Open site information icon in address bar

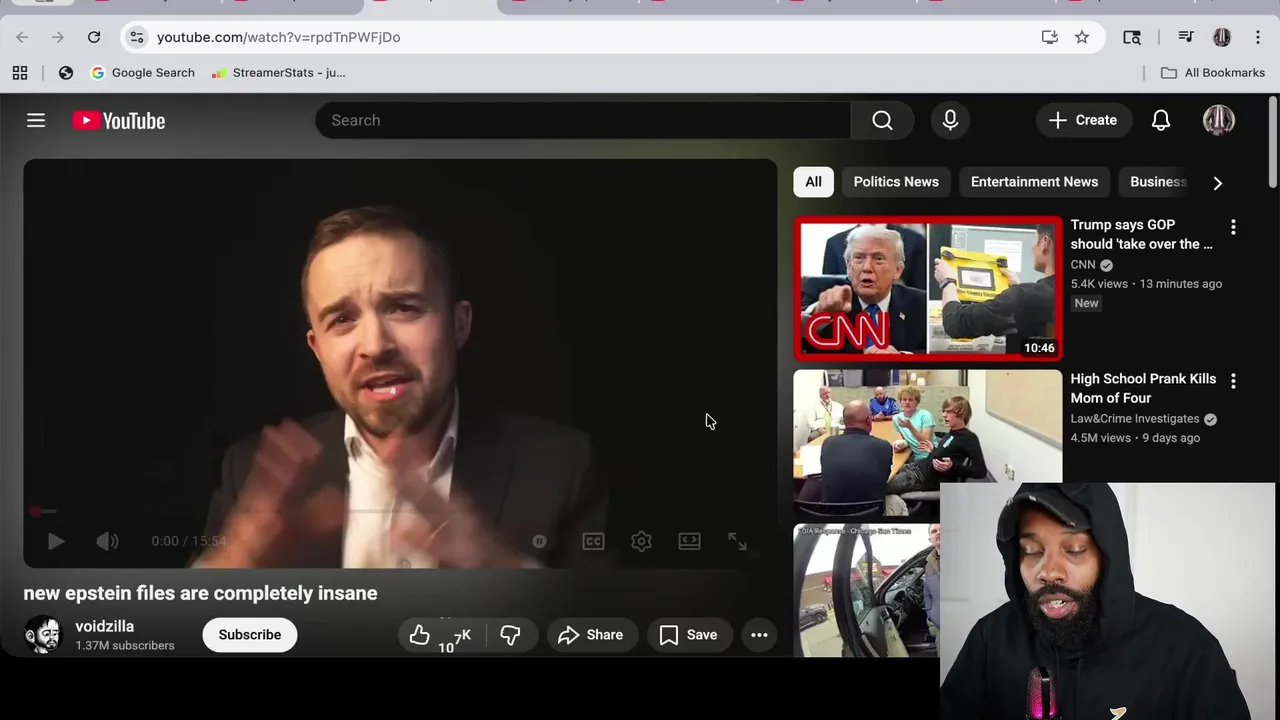click(137, 37)
